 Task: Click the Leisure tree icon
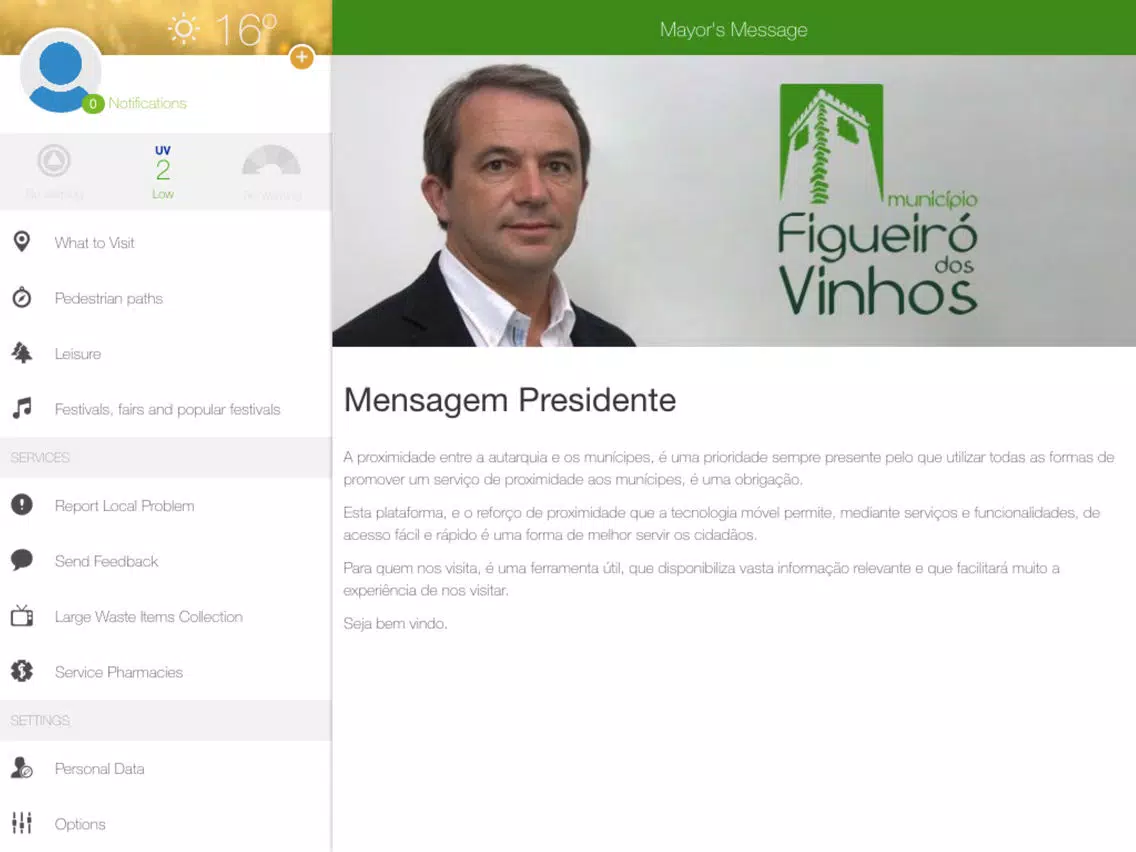coord(22,353)
